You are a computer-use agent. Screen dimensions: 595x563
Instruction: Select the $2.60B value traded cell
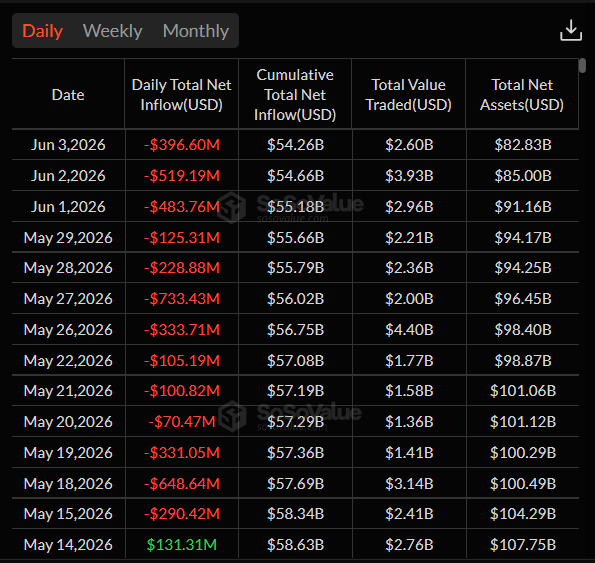click(409, 145)
